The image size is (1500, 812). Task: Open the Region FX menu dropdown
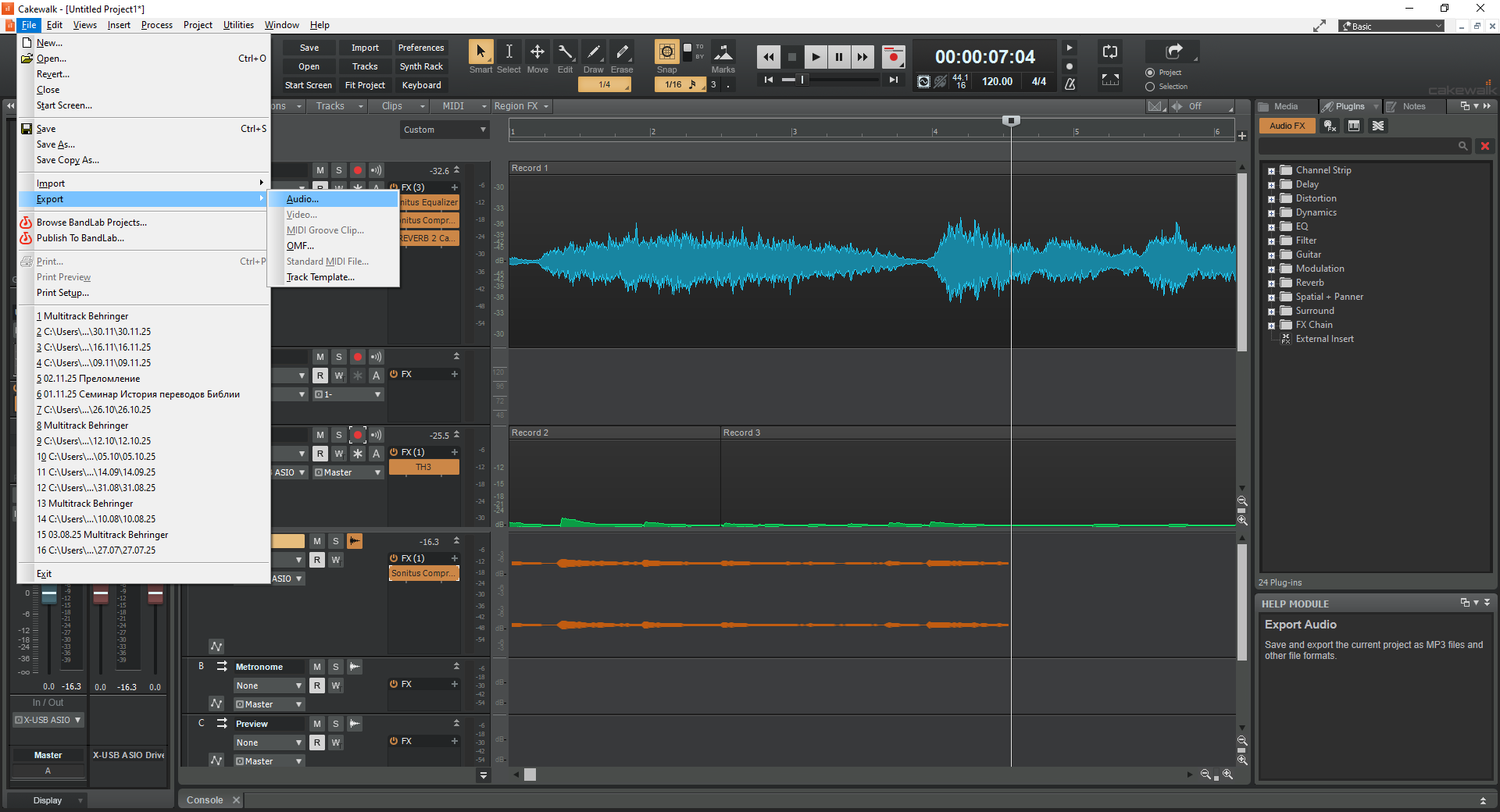coord(521,106)
